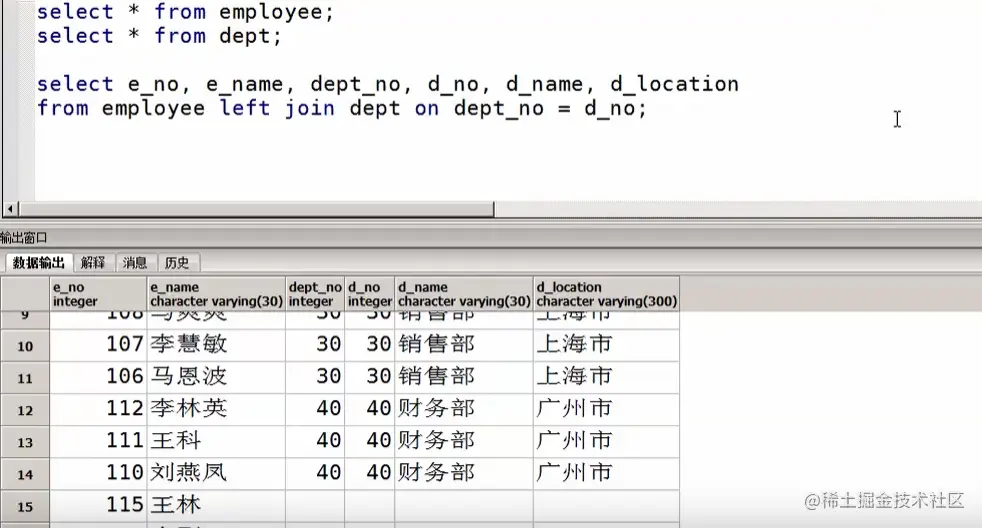Image resolution: width=982 pixels, height=528 pixels.
Task: Click the SQL editor horizontal scrollbar thumb
Action: coord(256,209)
